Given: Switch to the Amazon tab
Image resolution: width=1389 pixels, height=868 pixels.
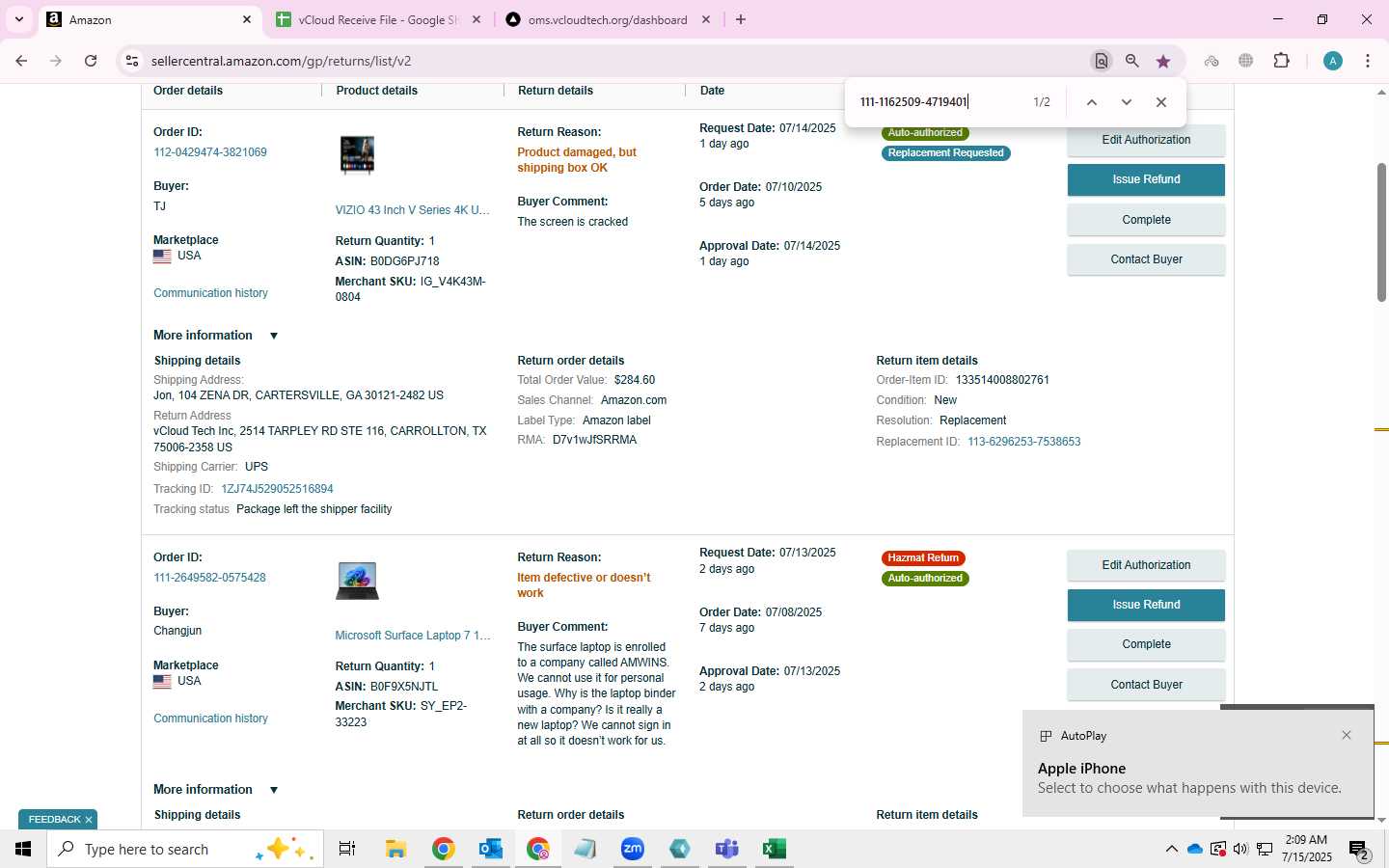Looking at the screenshot, I should tap(150, 19).
